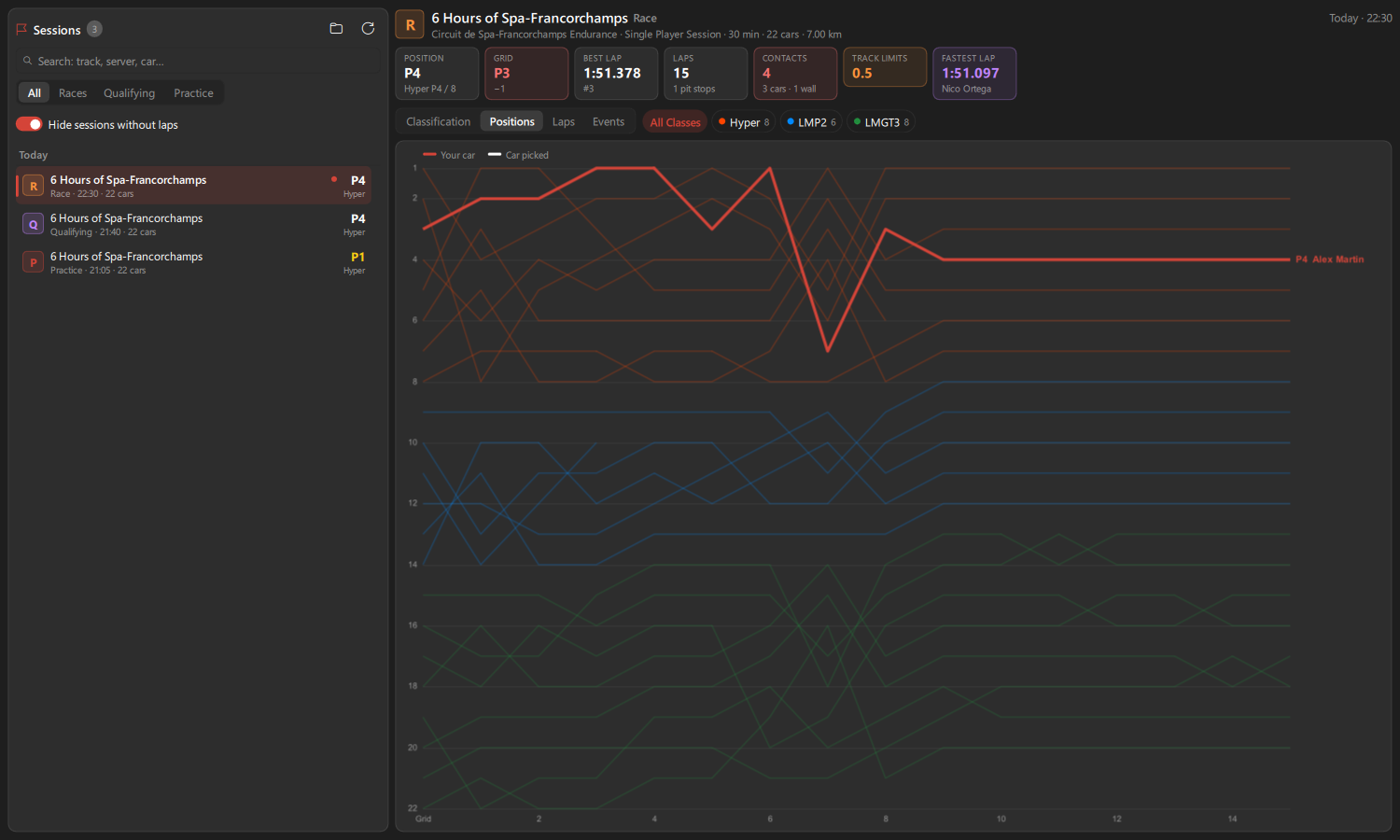Filter sessions by Races
Viewport: 1400px width, 840px height.
(73, 92)
